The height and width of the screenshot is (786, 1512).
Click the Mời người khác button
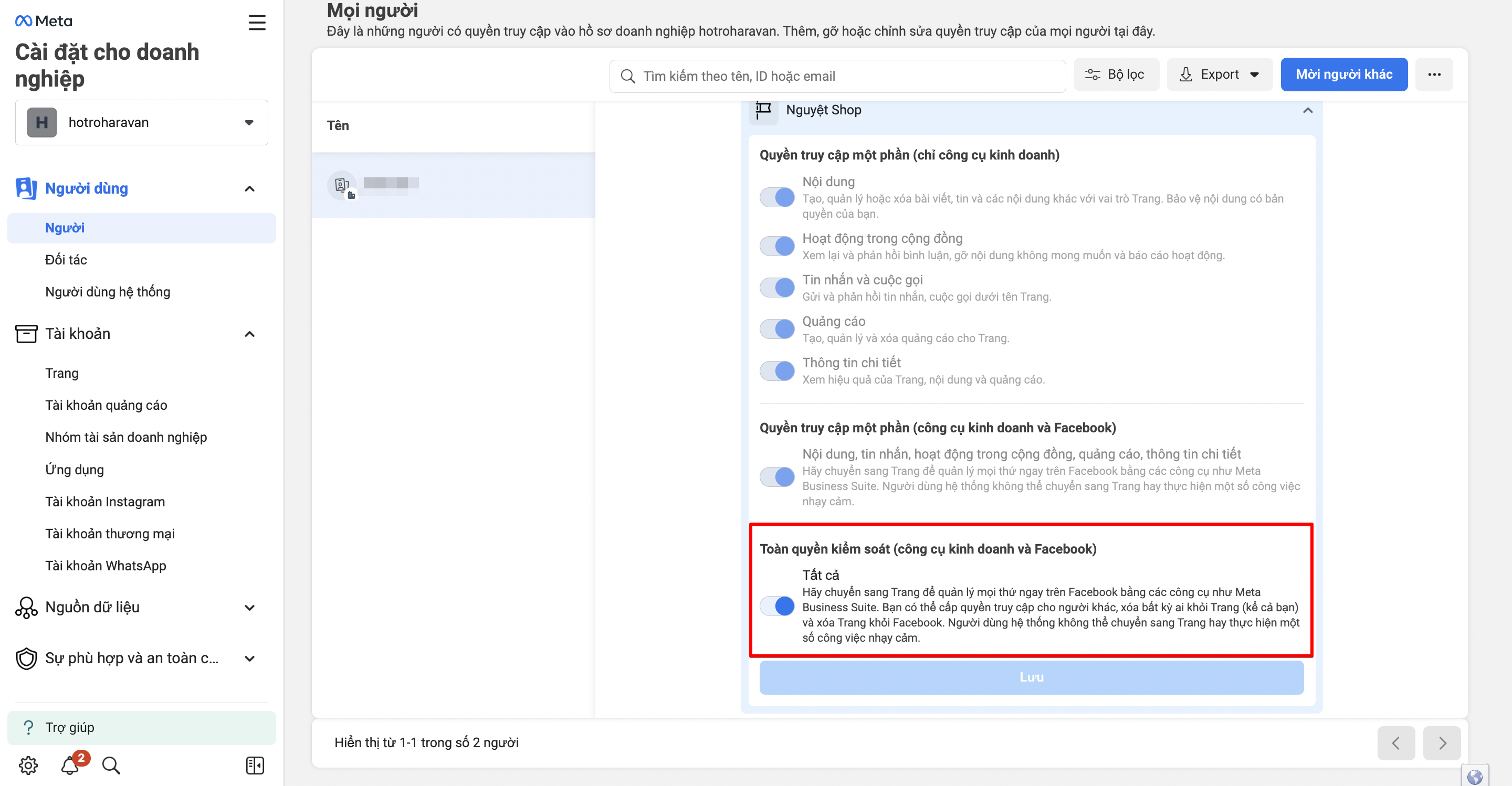click(1343, 75)
